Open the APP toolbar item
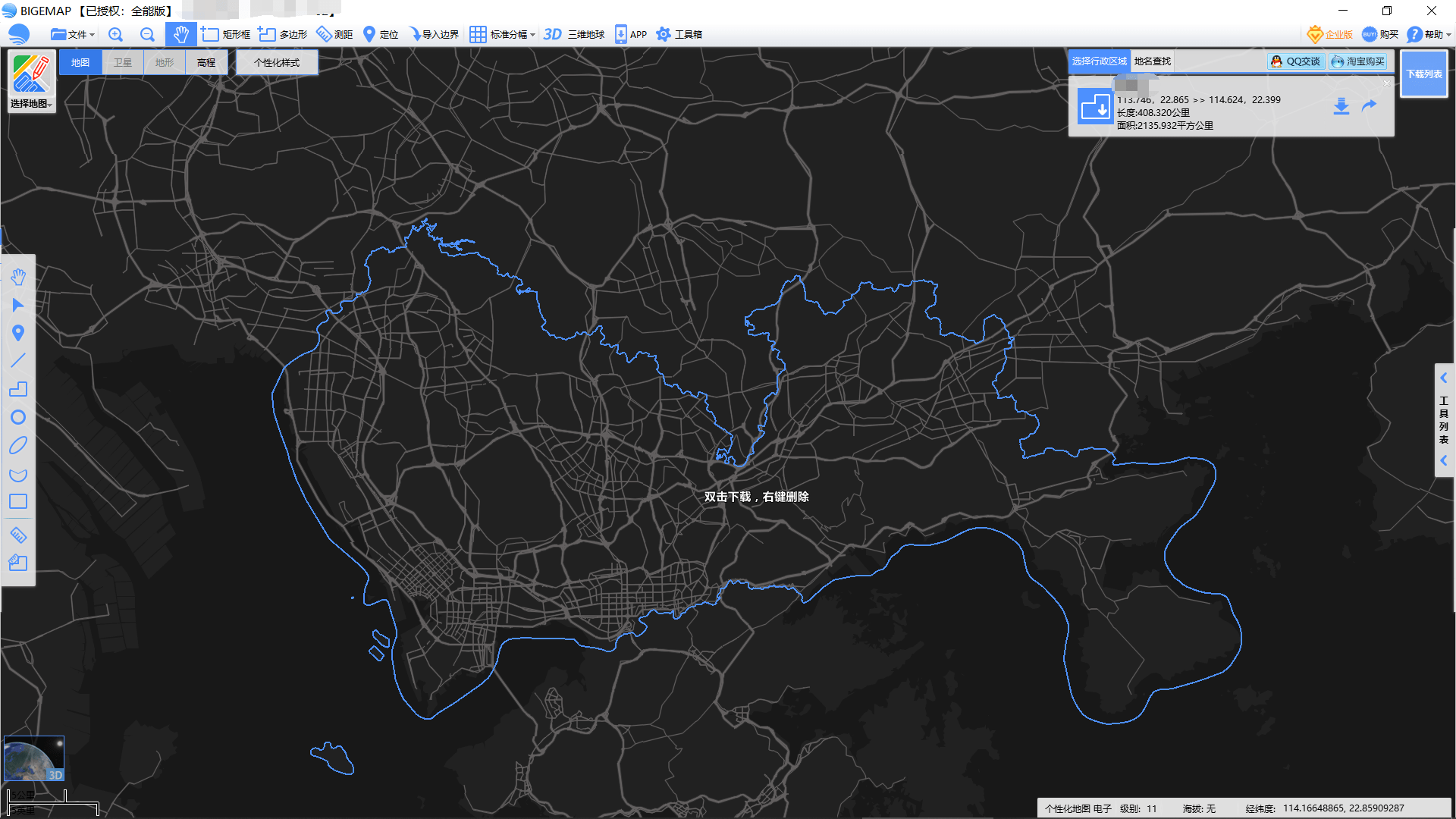The width and height of the screenshot is (1456, 819). pos(631,34)
